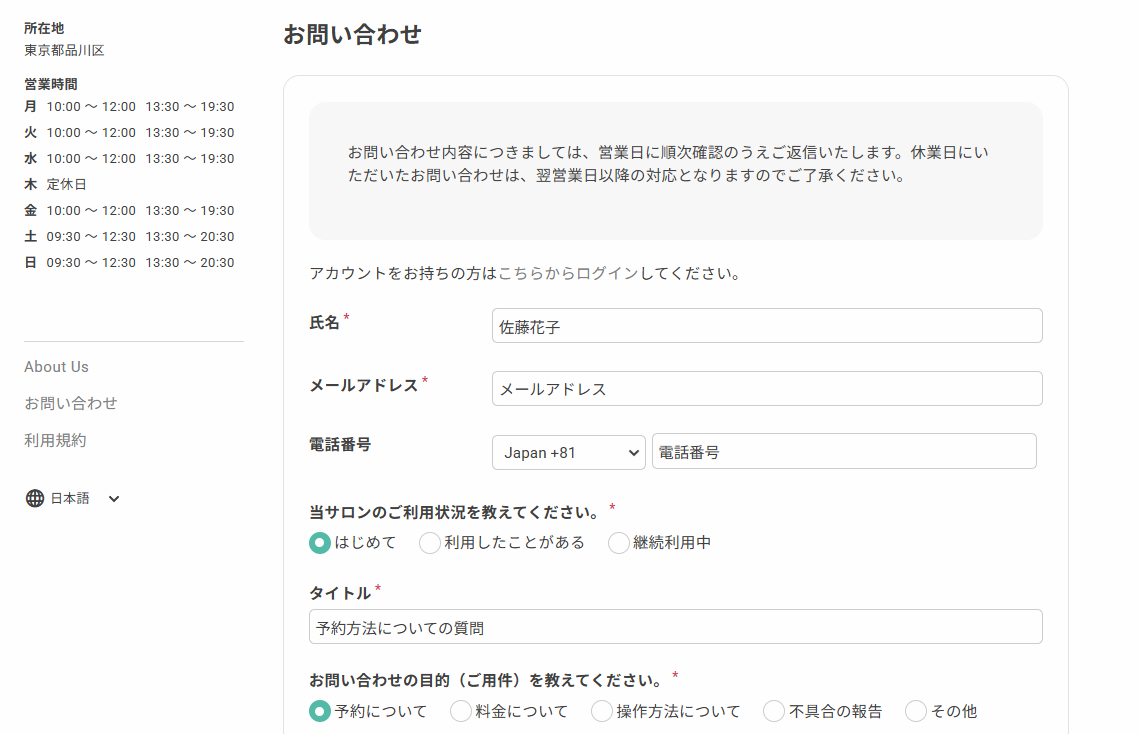1139x734 pixels.
Task: Expand the 日本語 language chevron
Action: pyautogui.click(x=114, y=499)
